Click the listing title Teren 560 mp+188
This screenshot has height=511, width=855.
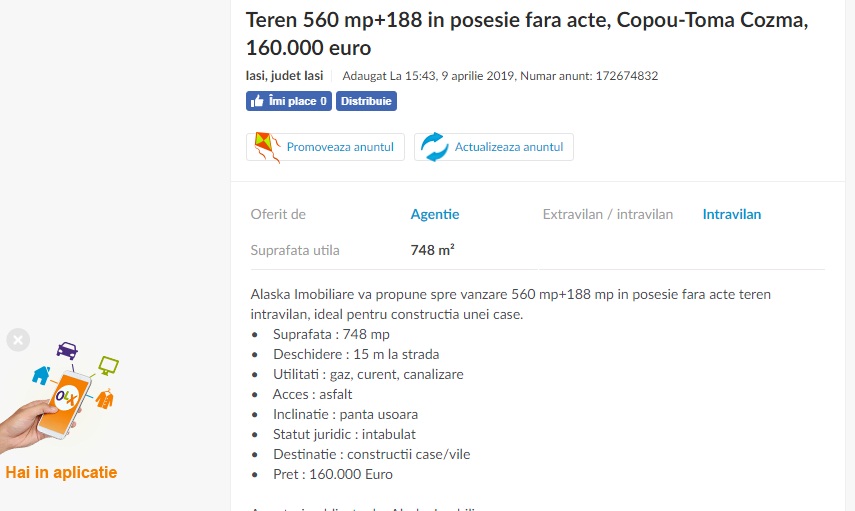click(x=527, y=34)
